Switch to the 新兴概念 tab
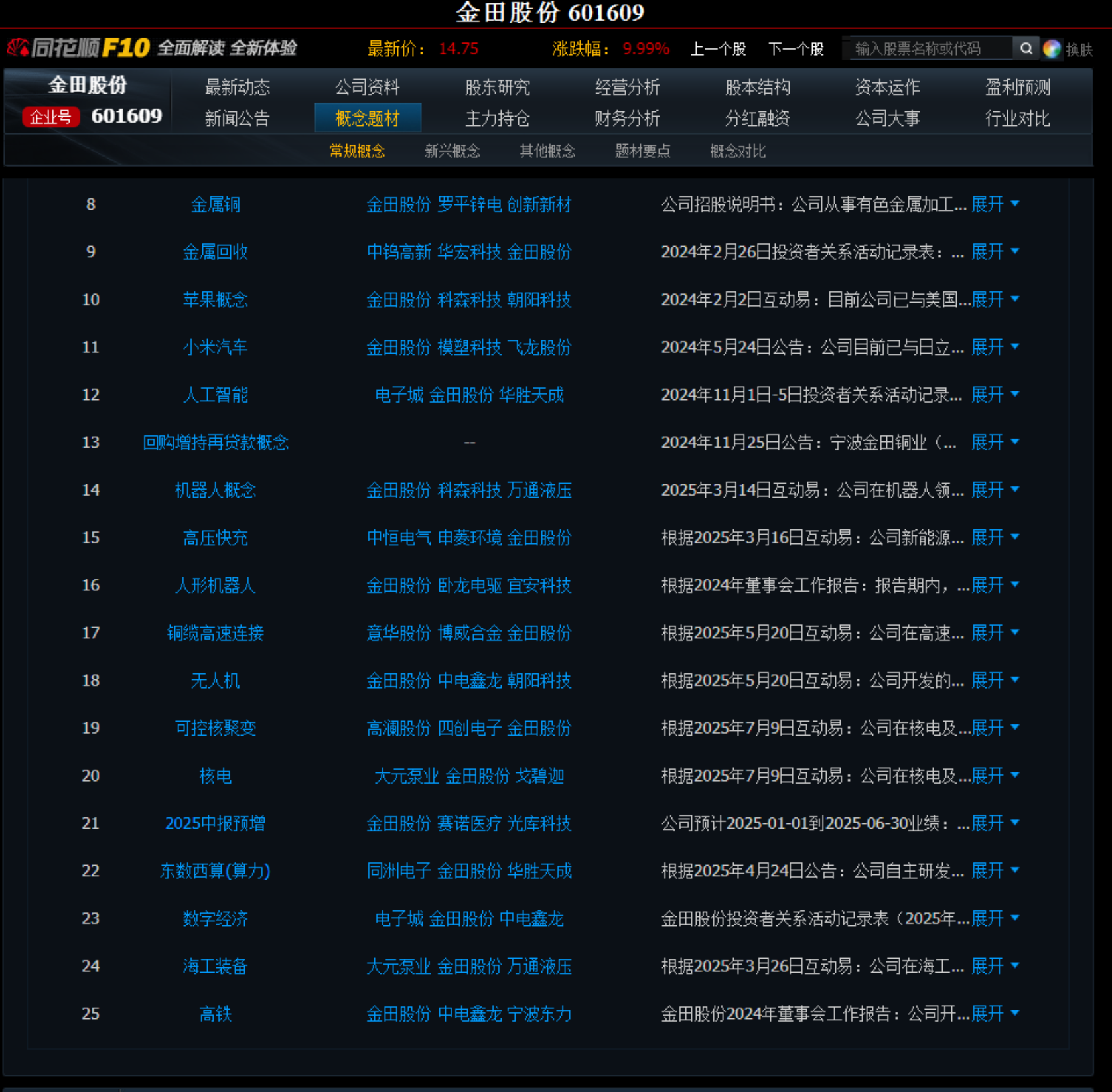This screenshot has height=1092, width=1112. click(452, 151)
